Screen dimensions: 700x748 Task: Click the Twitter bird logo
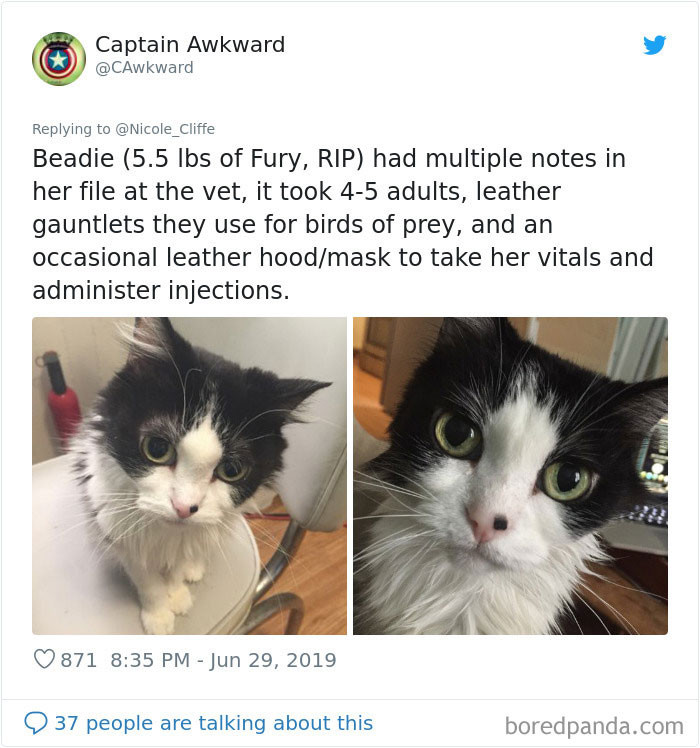coord(654,45)
